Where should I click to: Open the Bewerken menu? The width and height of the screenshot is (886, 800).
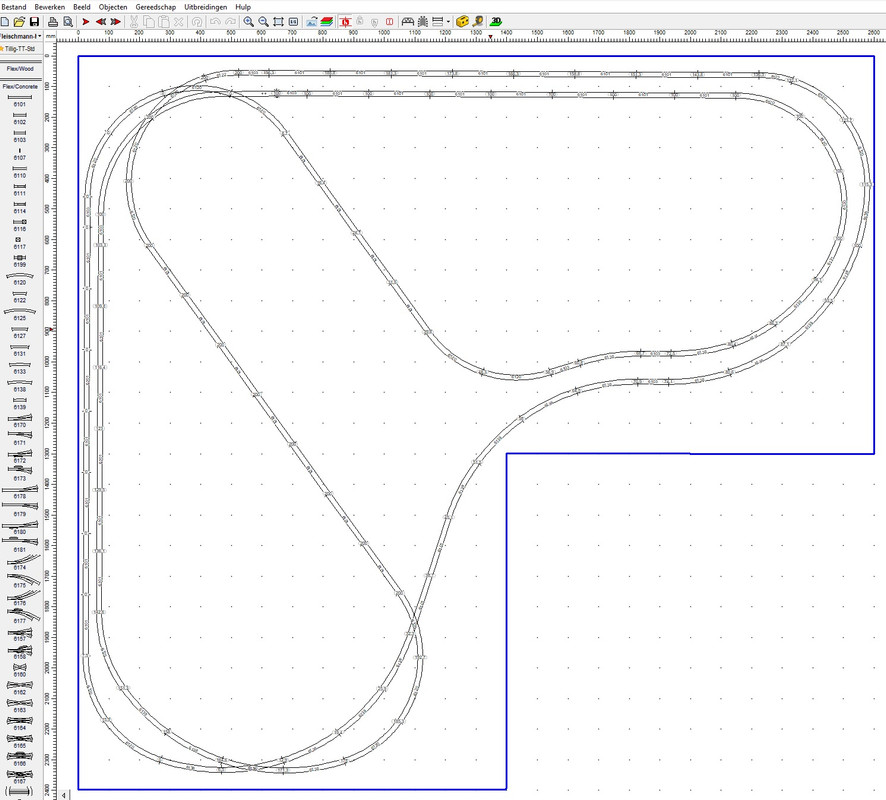coord(50,7)
